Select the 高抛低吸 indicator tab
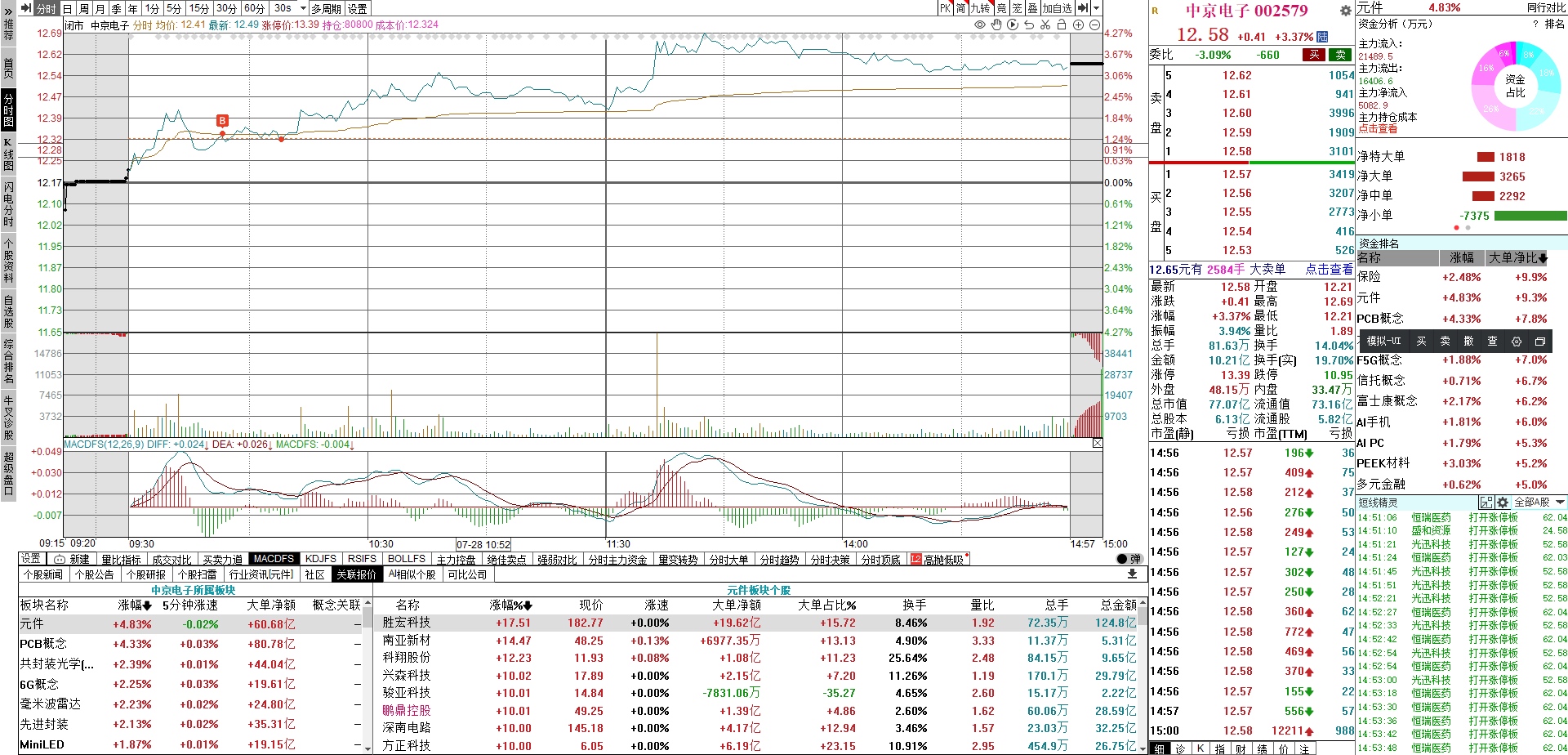The image size is (1568, 755). (939, 559)
